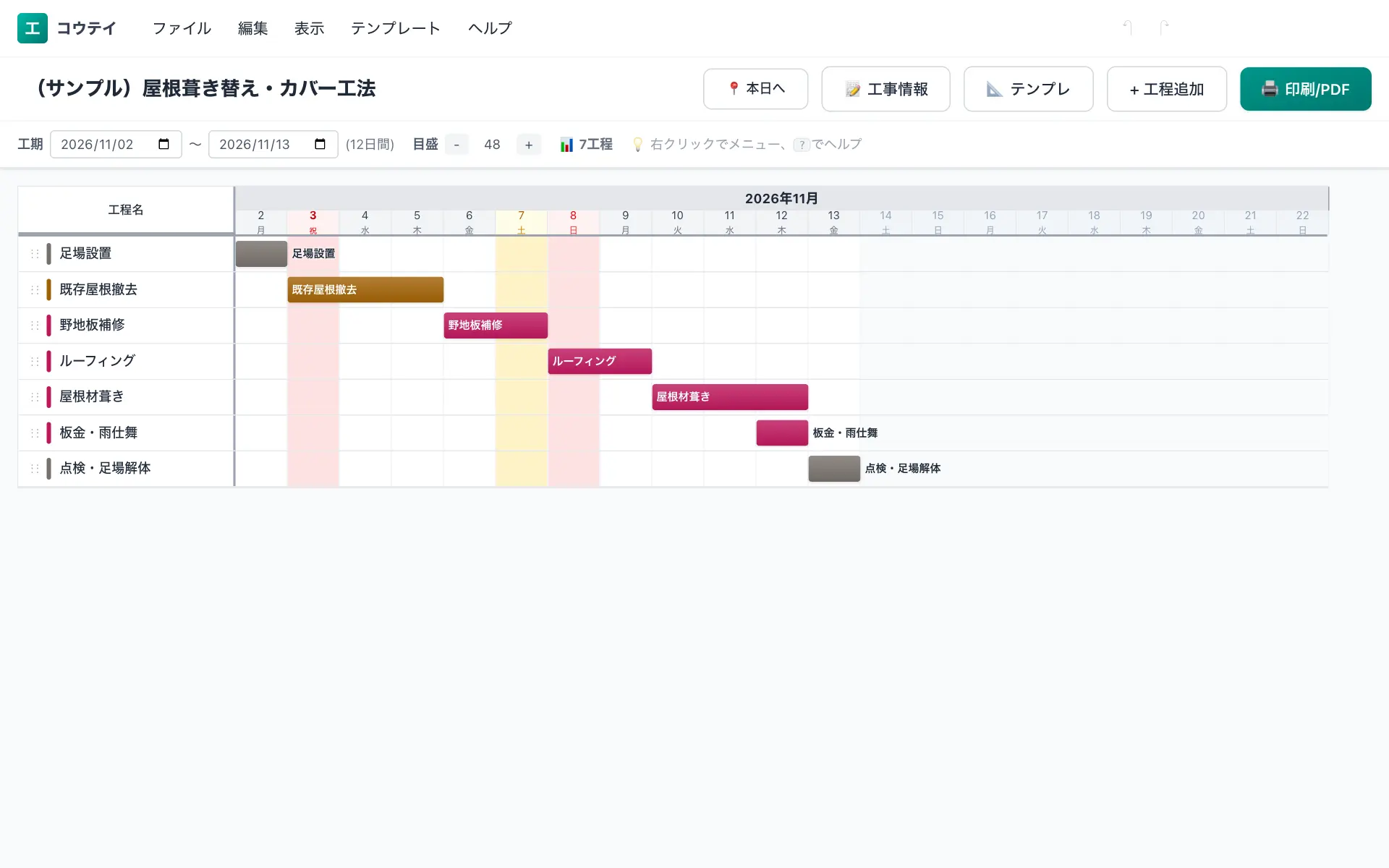Open the ファイル menu
Viewport: 1389px width, 868px height.
[x=182, y=28]
